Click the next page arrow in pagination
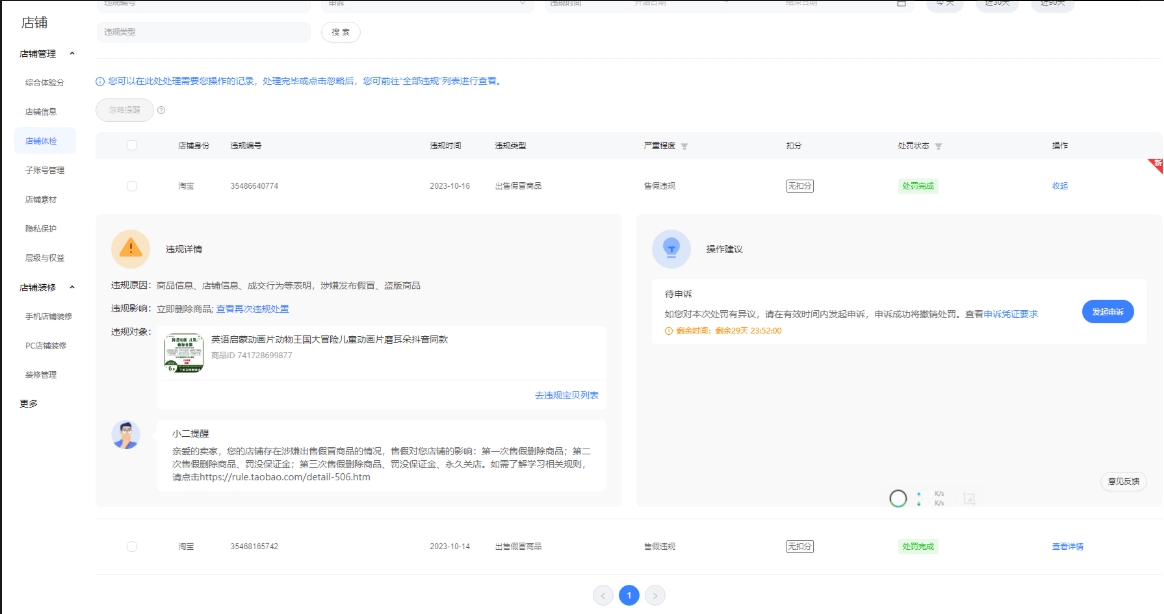This screenshot has width=1164, height=614. 655,595
